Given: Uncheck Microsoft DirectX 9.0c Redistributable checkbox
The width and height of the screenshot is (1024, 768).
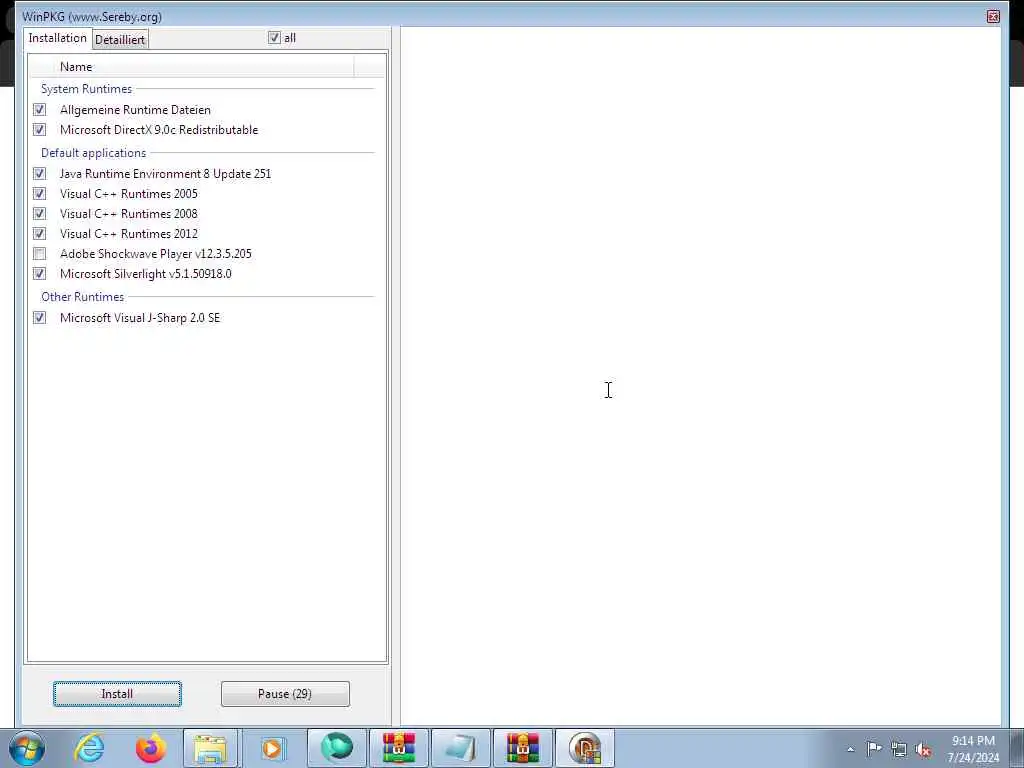Looking at the screenshot, I should point(40,130).
